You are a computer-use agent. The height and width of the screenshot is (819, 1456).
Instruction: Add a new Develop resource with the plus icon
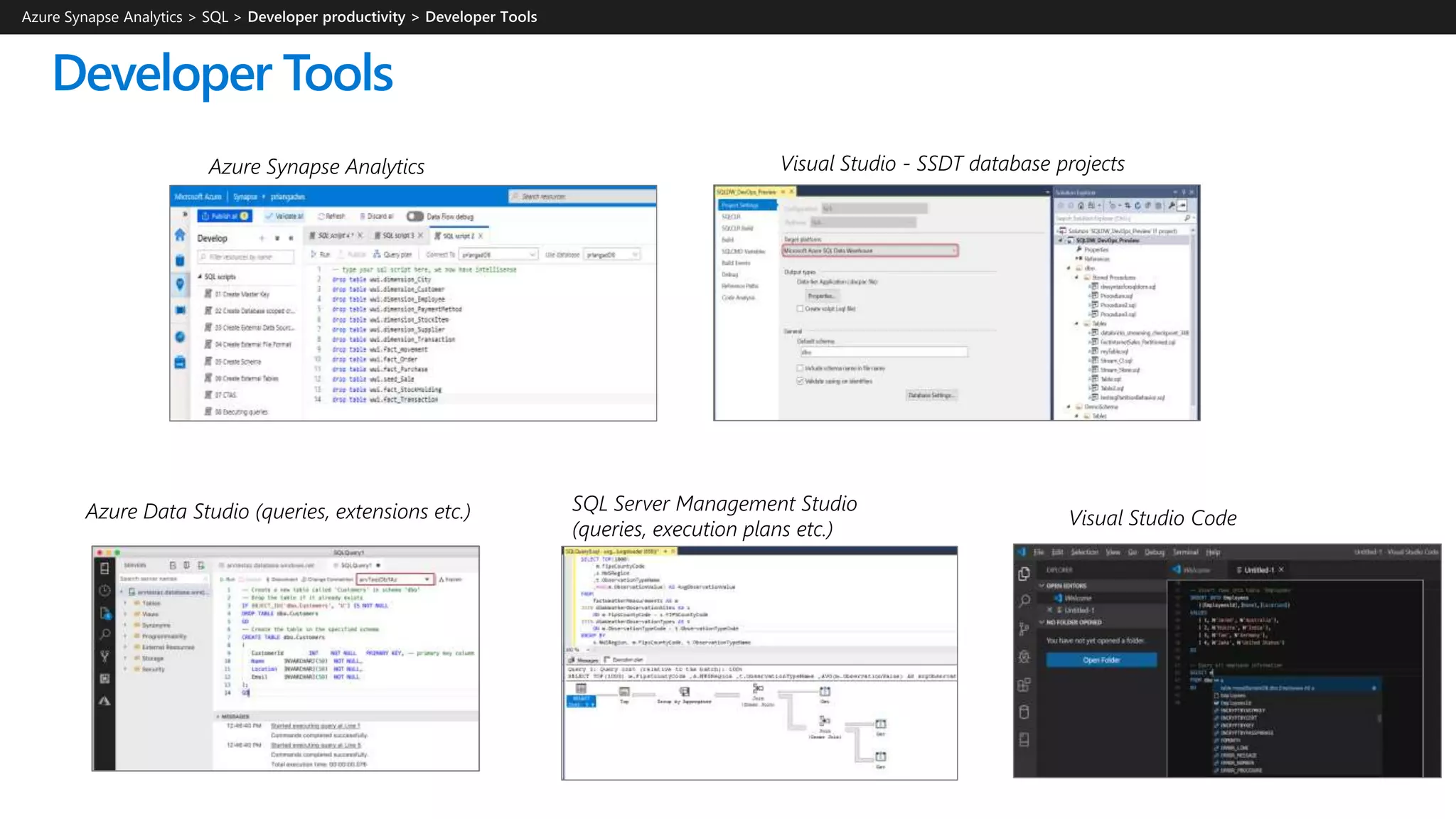[x=262, y=238]
